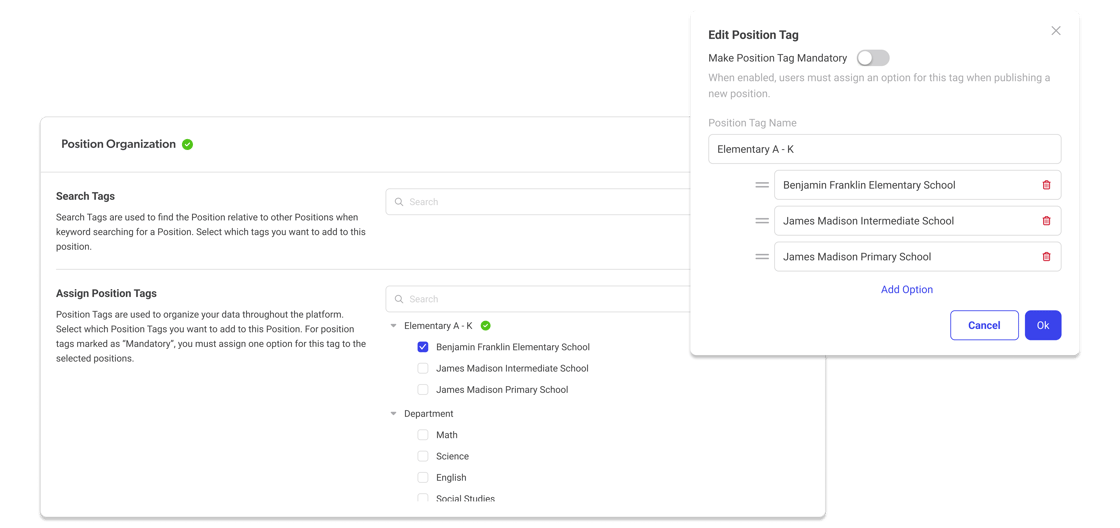Uncheck Benjamin Franklin Elementary School checkbox
Screen dimensions: 1120x528
click(423, 347)
